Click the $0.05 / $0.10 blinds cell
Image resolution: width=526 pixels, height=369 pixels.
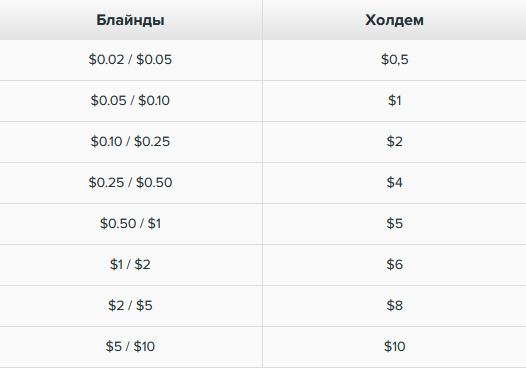click(x=130, y=101)
